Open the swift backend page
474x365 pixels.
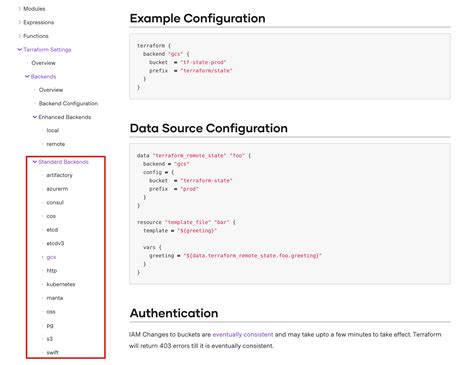tap(52, 352)
